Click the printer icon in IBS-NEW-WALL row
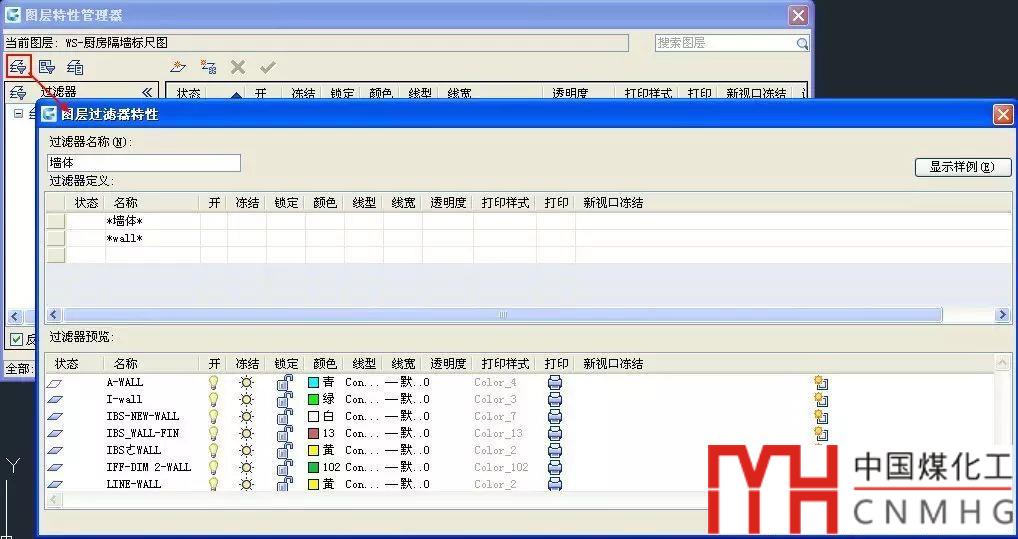The height and width of the screenshot is (539, 1018). pyautogui.click(x=554, y=416)
